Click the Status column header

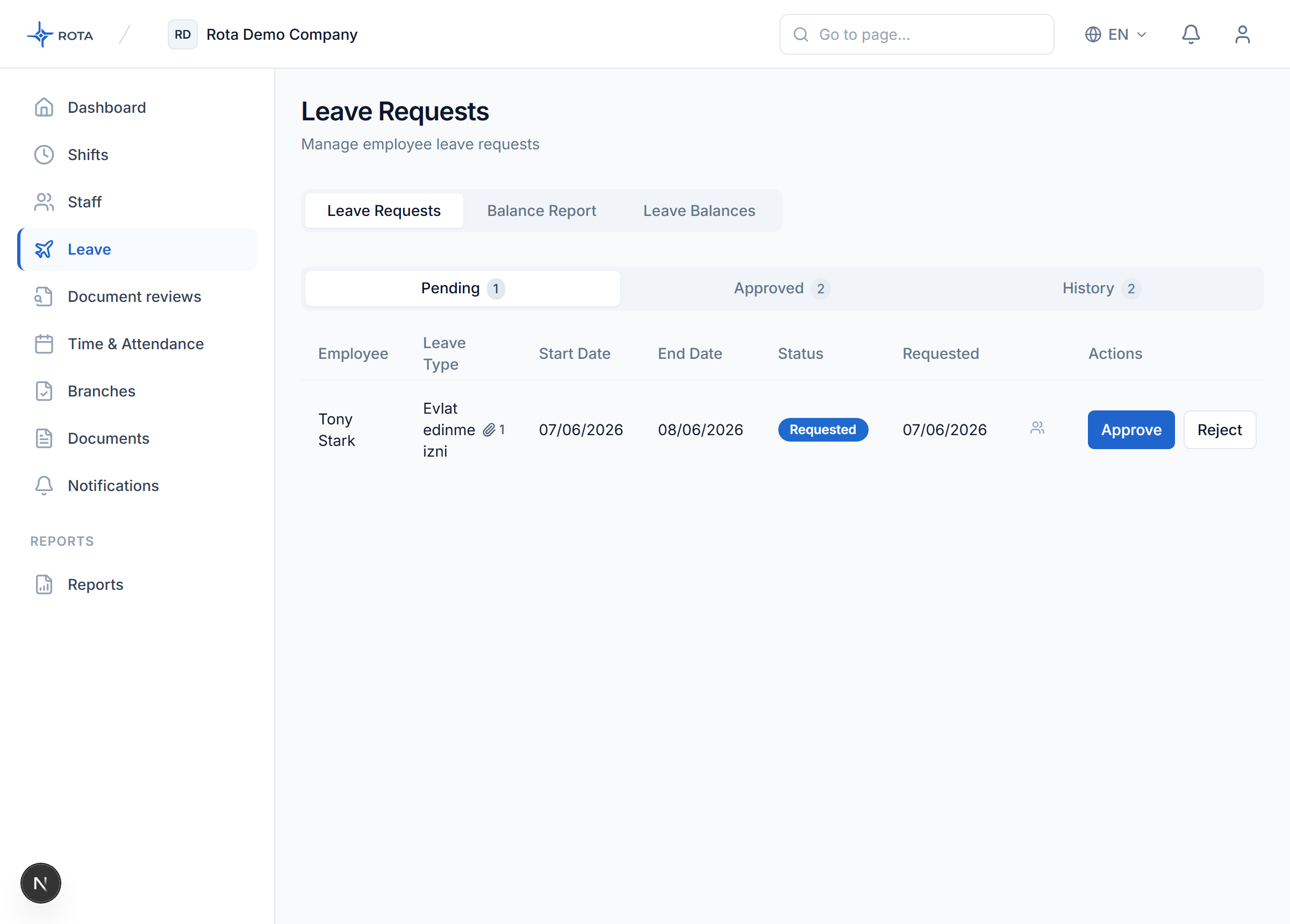pos(800,353)
